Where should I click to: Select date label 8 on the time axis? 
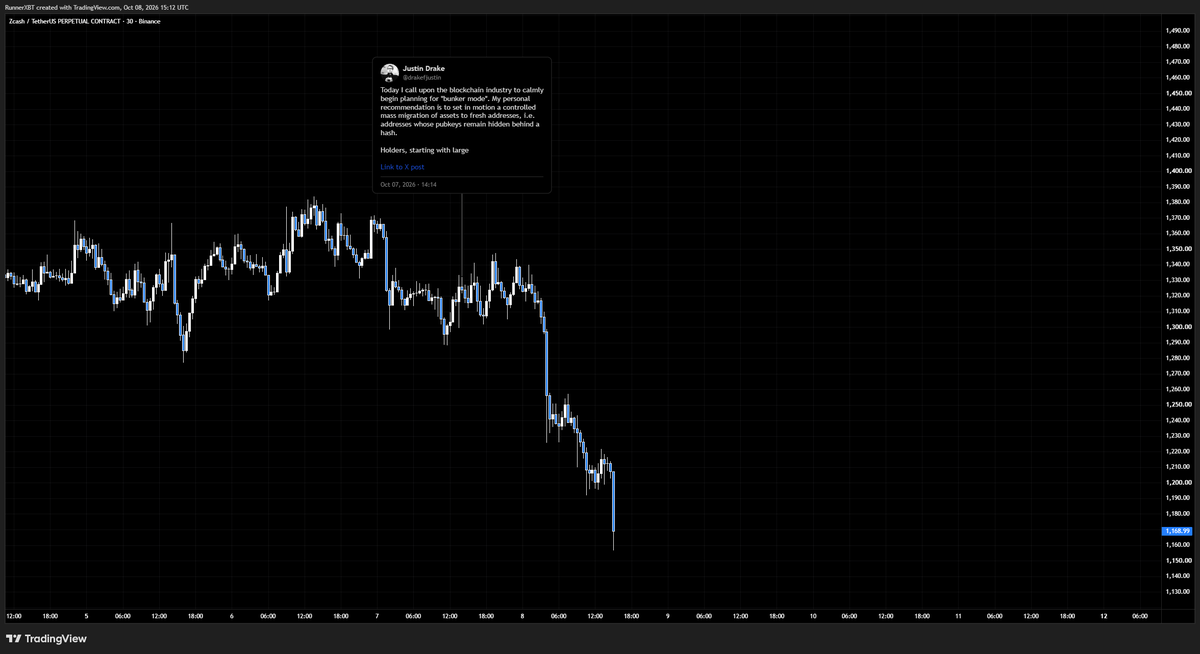coord(522,616)
